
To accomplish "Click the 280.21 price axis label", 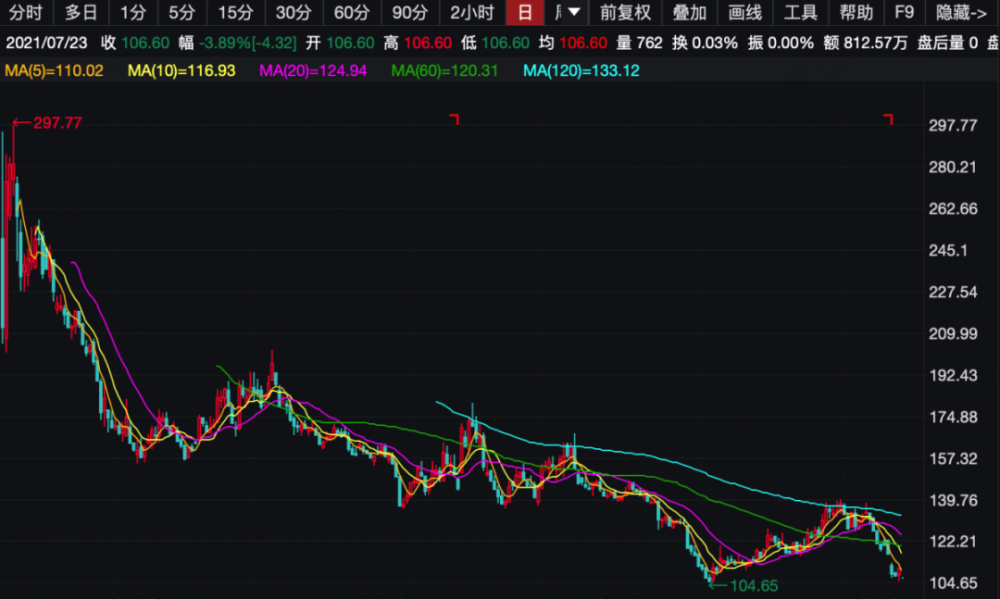I will click(x=953, y=167).
